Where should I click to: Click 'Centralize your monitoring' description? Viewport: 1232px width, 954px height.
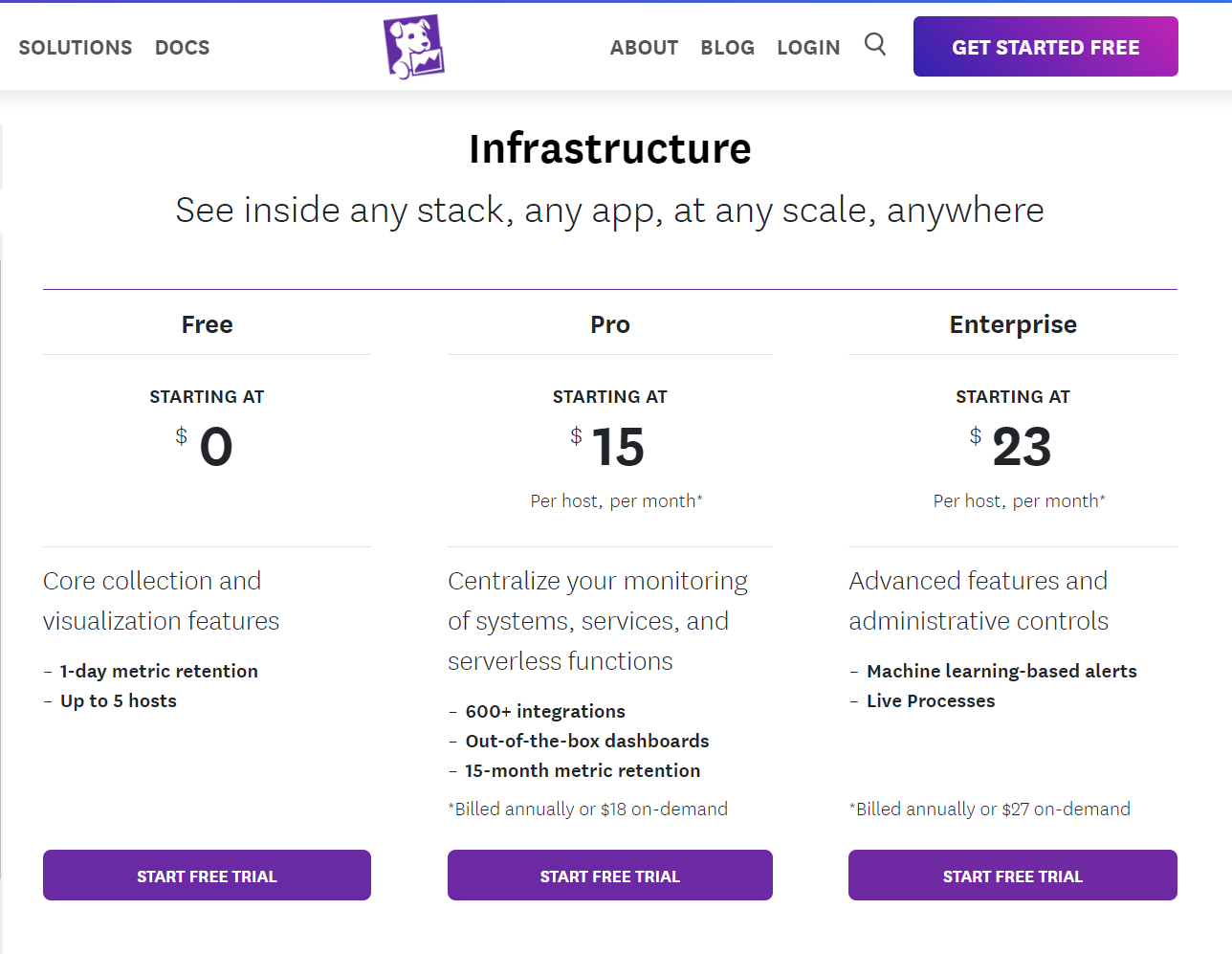pyautogui.click(x=598, y=621)
